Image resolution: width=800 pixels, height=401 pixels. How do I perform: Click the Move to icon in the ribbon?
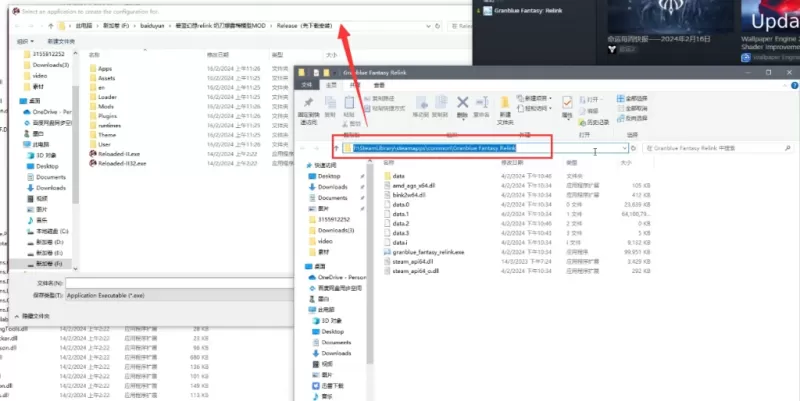pos(421,103)
